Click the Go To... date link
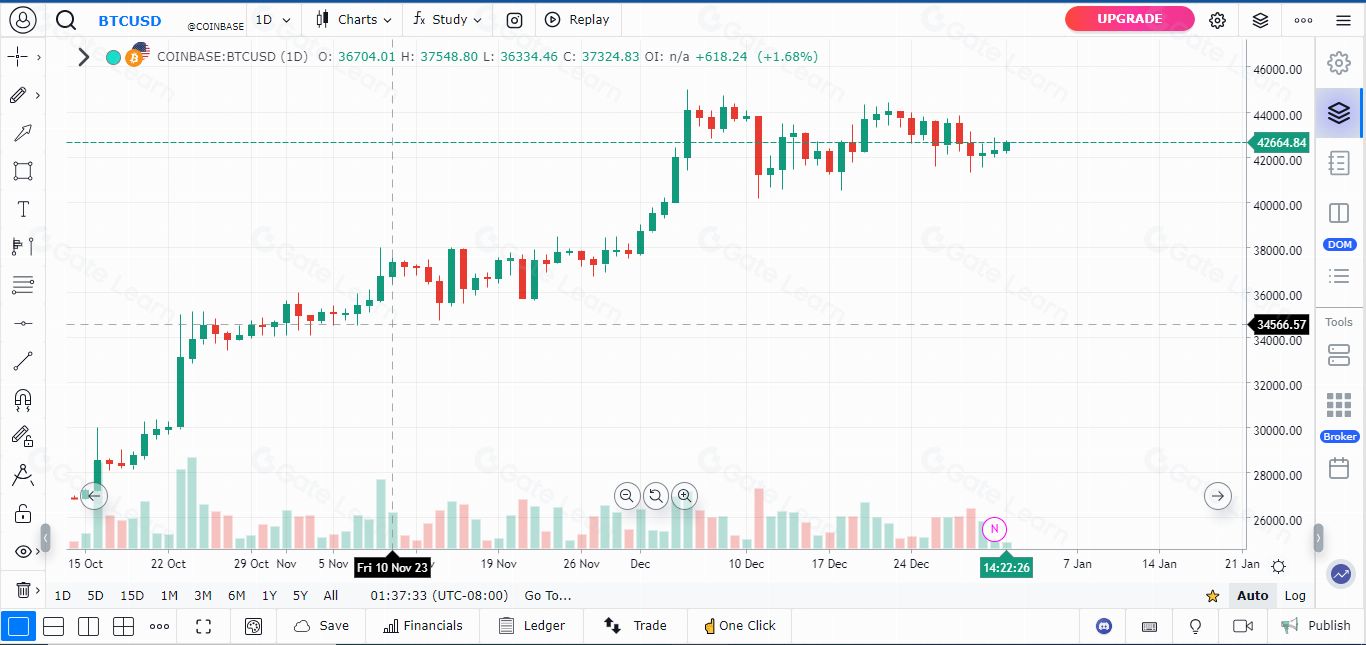Image resolution: width=1366 pixels, height=645 pixels. tap(548, 595)
